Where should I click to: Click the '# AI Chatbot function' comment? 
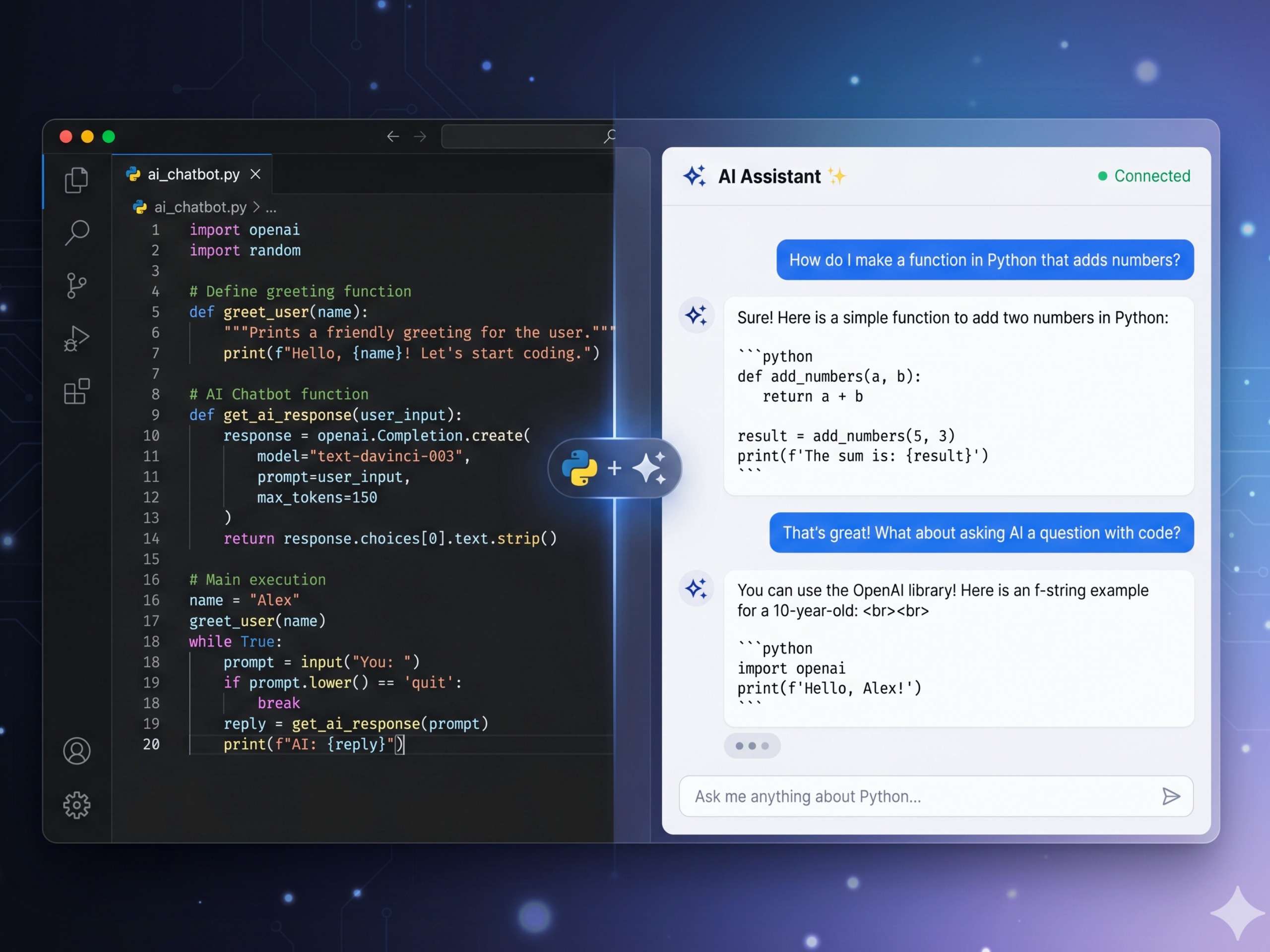pos(279,394)
